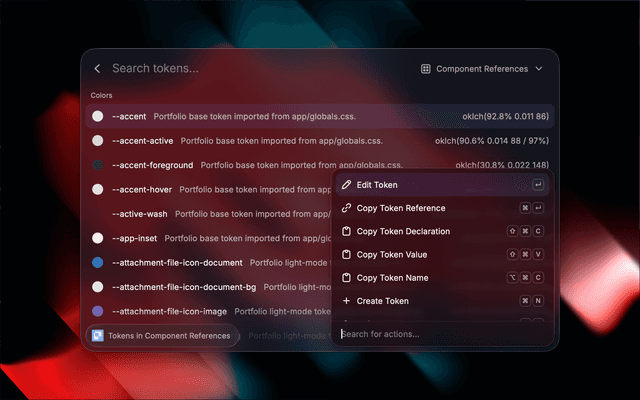Click the clipboard icon for Copy Token Value

(346, 255)
